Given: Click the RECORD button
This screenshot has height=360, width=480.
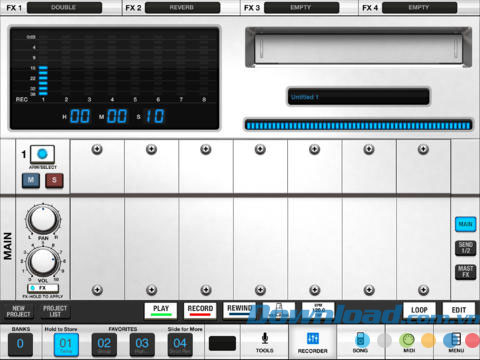Looking at the screenshot, I should 200,311.
